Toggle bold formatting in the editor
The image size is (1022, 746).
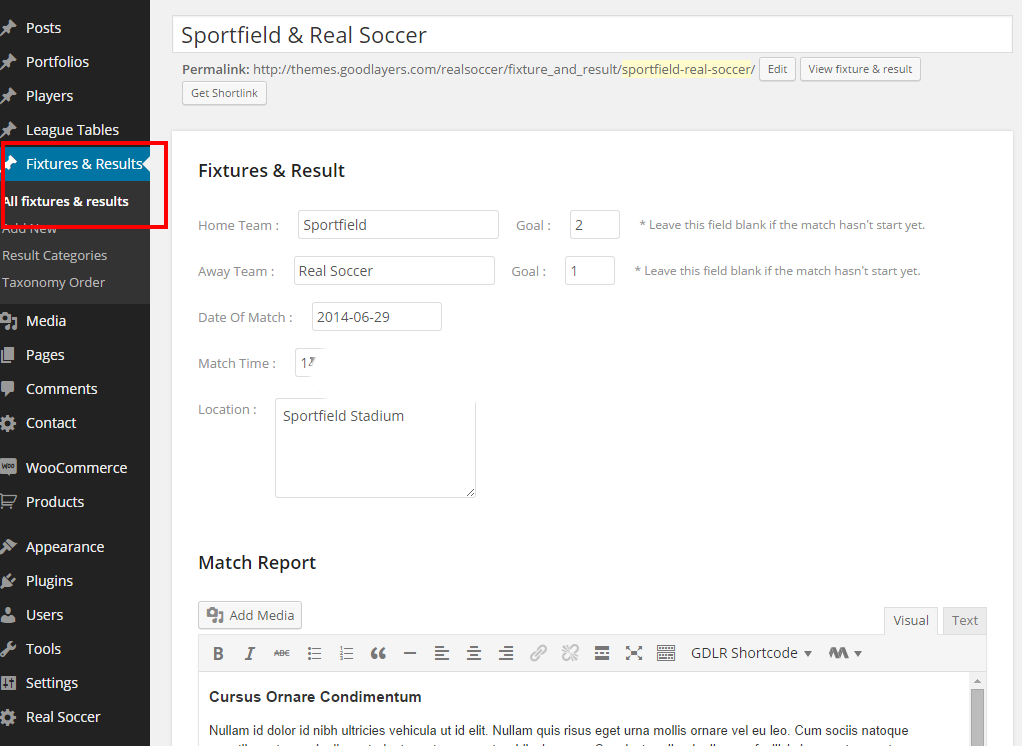[x=218, y=653]
